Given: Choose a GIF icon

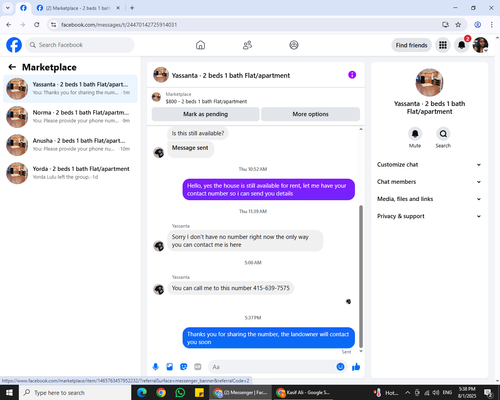Looking at the screenshot, I should click(198, 367).
